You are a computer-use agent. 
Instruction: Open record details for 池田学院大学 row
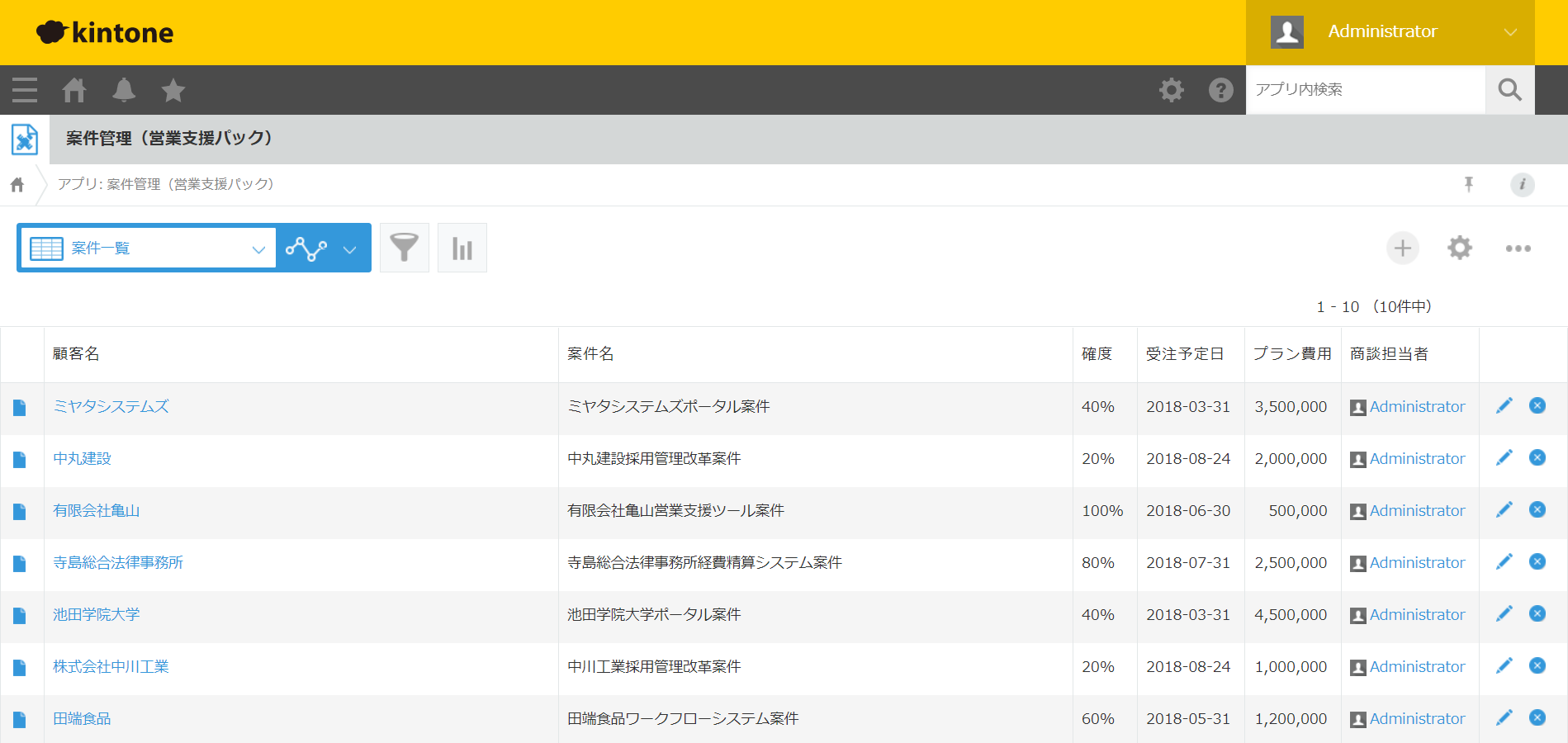20,616
